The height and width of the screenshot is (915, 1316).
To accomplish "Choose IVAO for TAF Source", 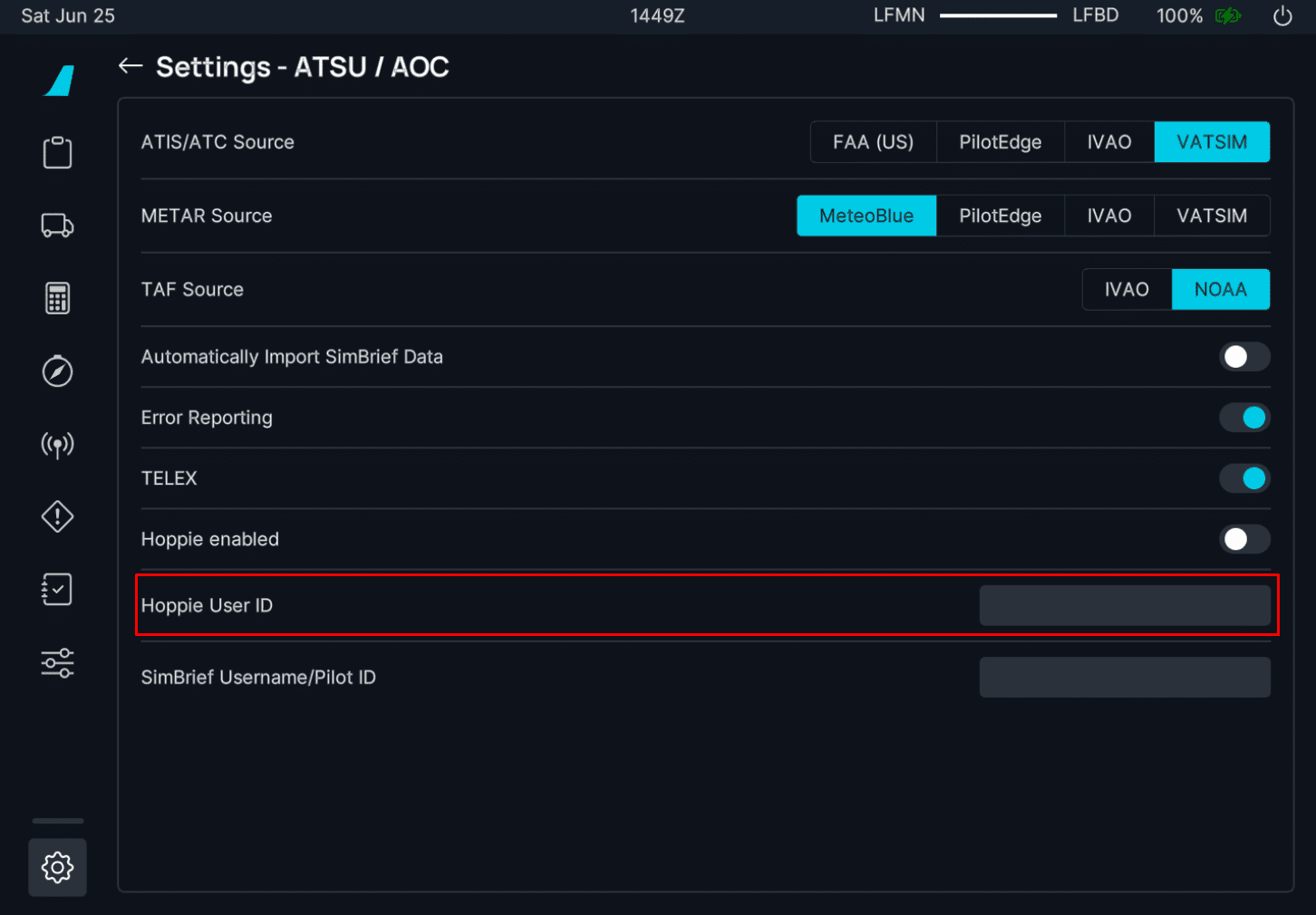I will coord(1126,290).
